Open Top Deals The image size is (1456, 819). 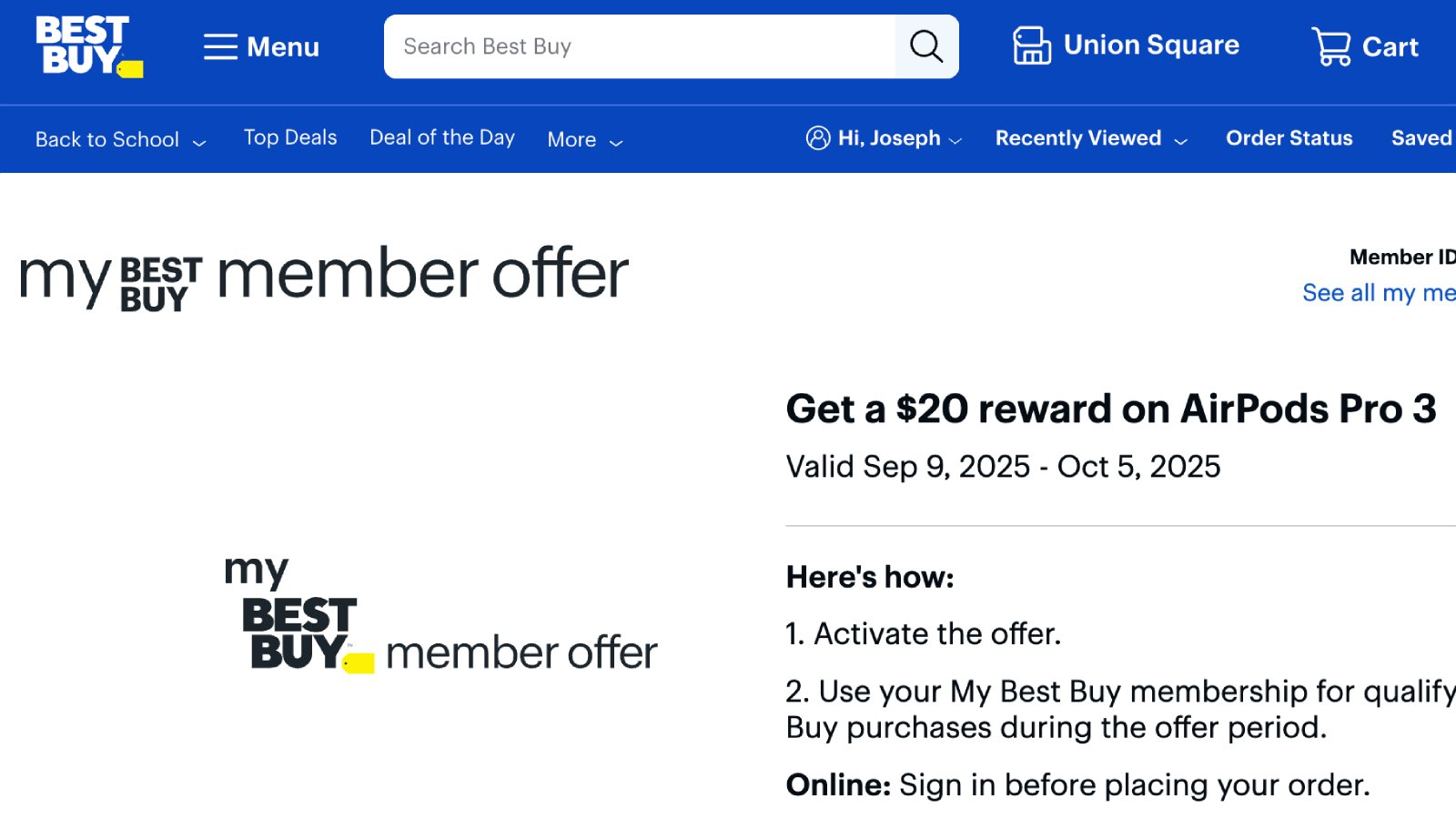click(x=290, y=137)
